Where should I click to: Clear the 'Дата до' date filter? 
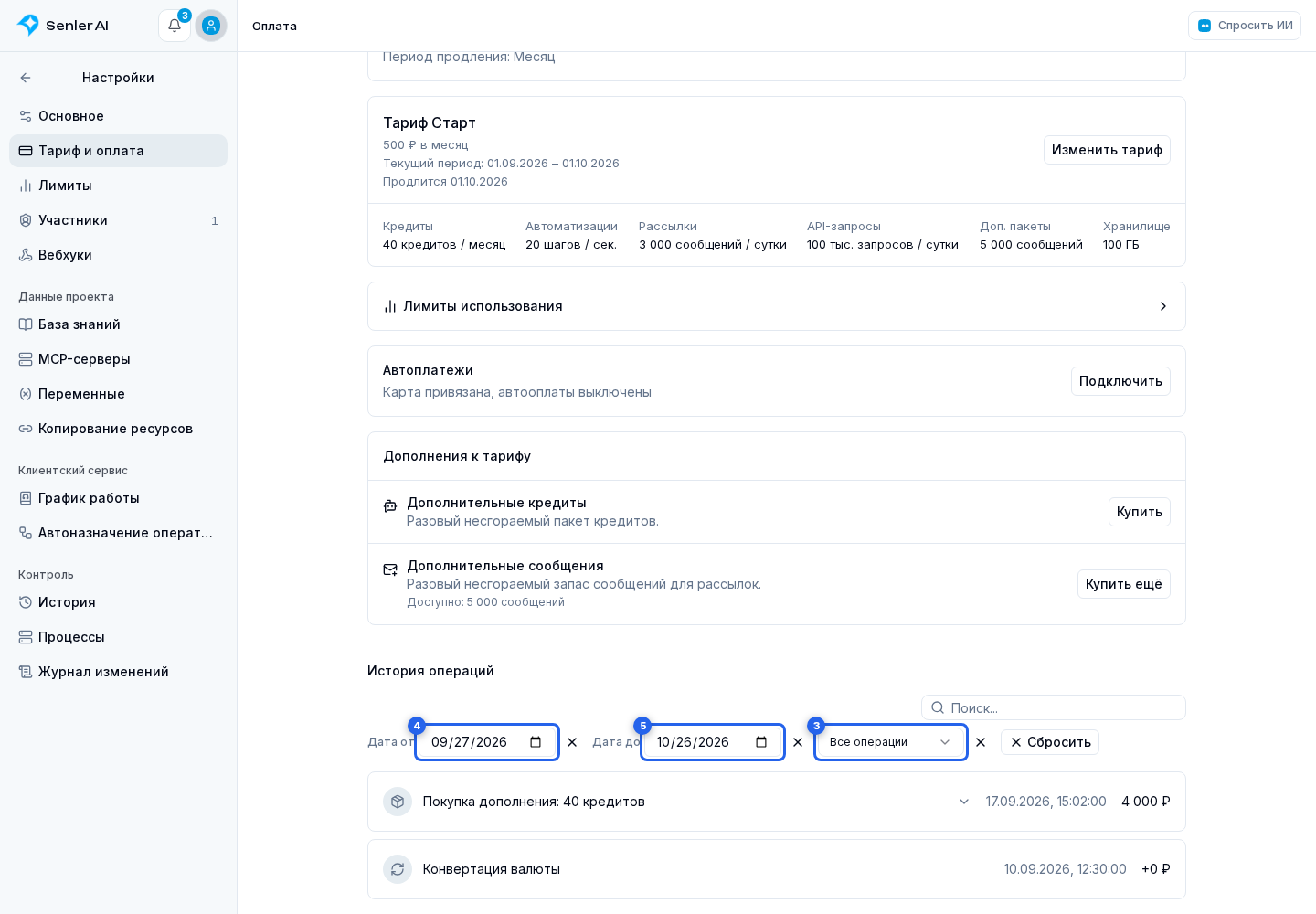pyautogui.click(x=798, y=742)
